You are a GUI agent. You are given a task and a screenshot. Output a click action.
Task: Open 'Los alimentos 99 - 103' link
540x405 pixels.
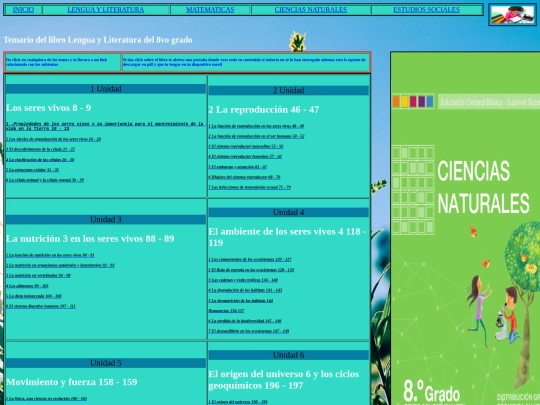tap(27, 285)
